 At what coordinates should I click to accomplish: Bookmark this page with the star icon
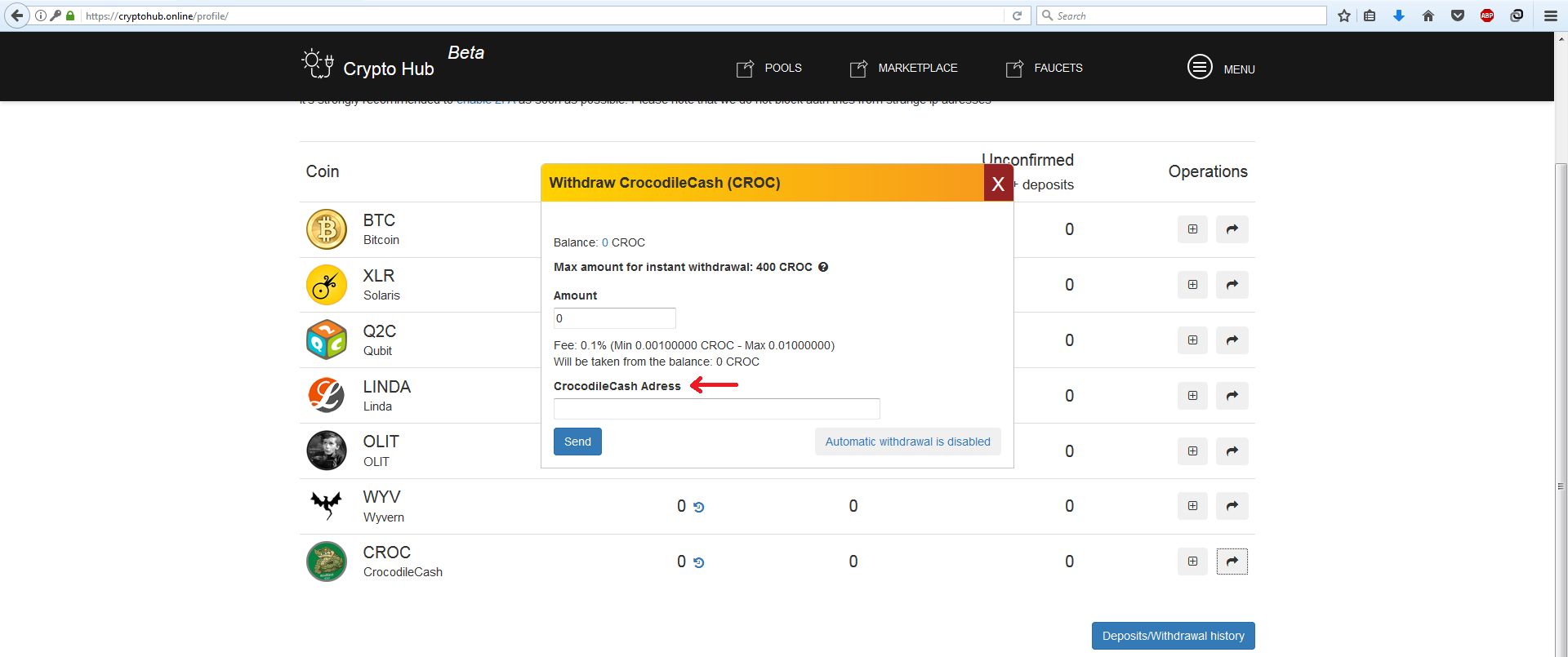(x=1344, y=16)
